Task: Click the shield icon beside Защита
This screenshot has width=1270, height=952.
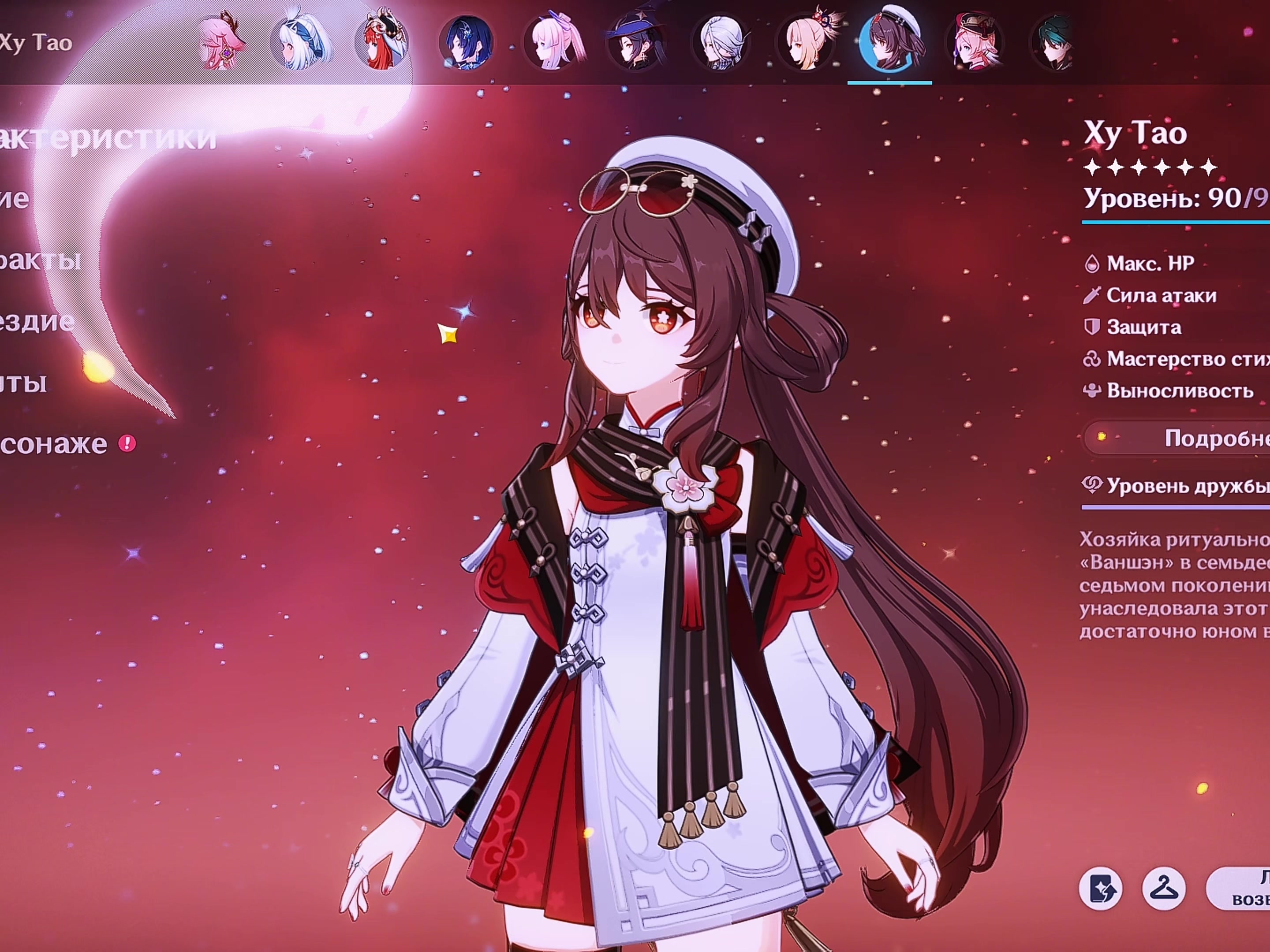Action: point(1091,327)
